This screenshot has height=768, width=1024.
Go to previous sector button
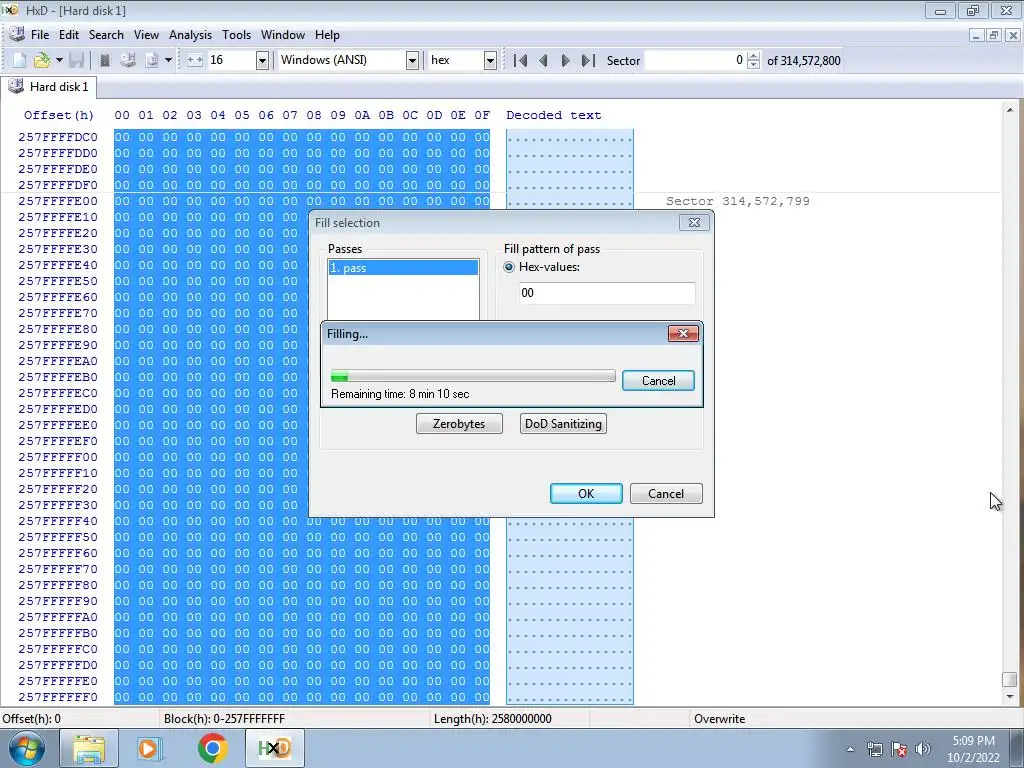(543, 60)
